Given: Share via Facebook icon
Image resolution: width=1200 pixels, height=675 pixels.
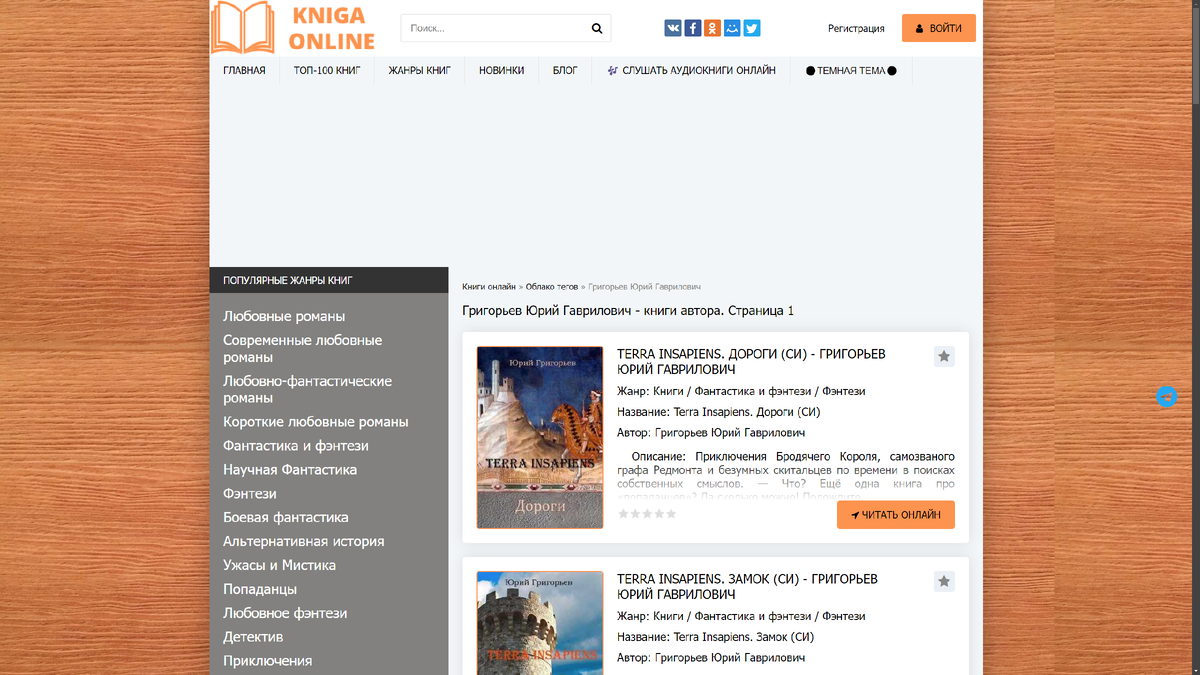Looking at the screenshot, I should pos(692,28).
